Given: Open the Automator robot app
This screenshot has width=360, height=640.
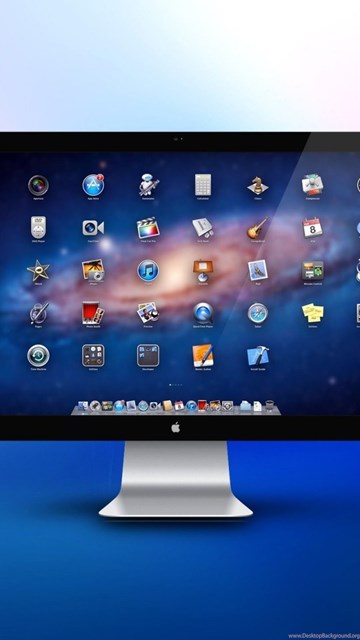Looking at the screenshot, I should point(148,185).
